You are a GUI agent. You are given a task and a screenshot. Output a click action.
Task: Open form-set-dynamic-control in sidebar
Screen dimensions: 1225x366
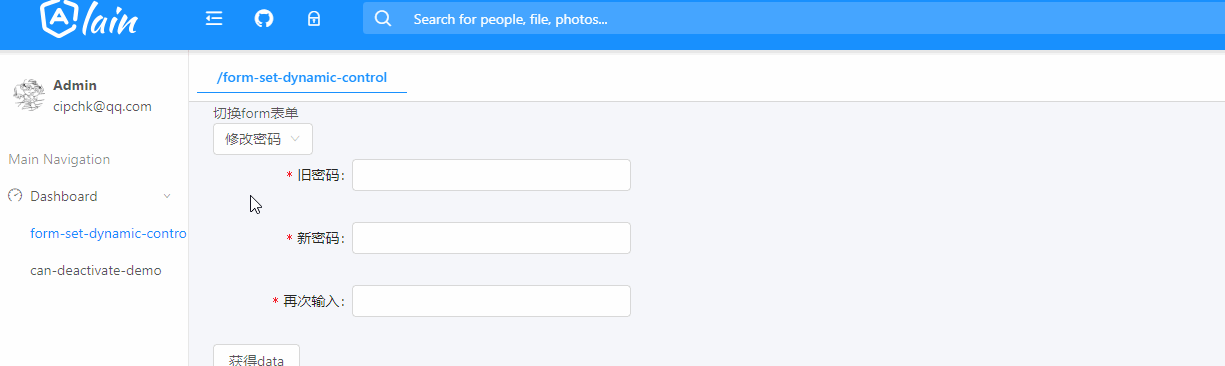tap(109, 233)
